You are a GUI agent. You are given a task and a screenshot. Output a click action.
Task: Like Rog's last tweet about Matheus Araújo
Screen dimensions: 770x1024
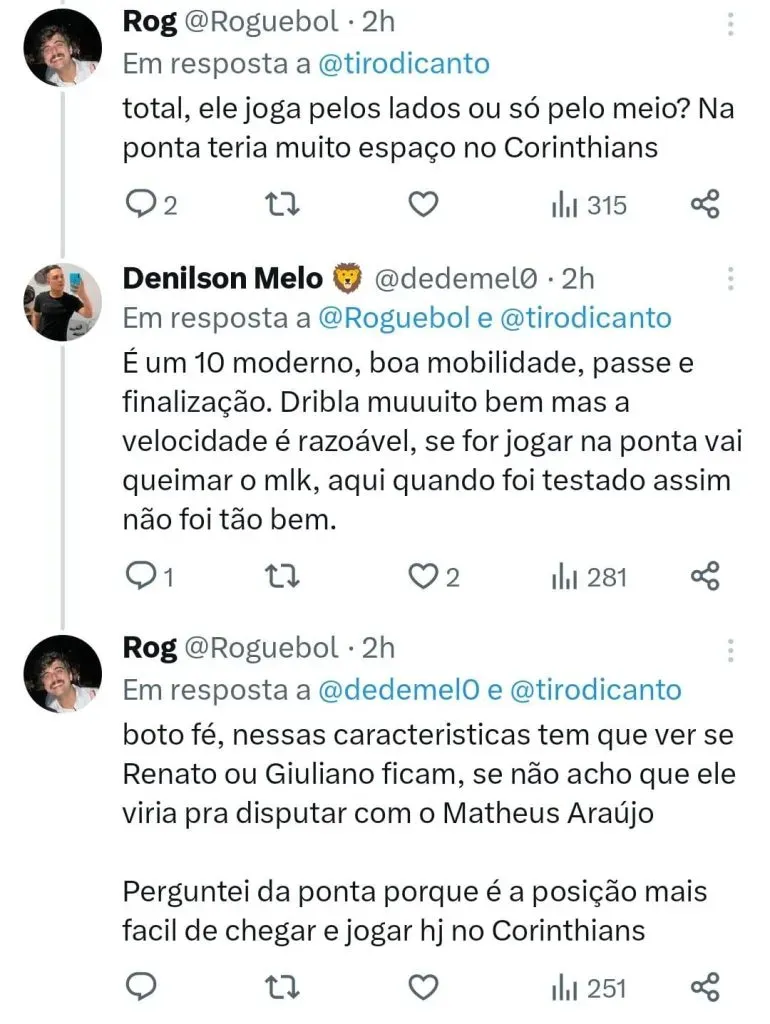click(425, 987)
